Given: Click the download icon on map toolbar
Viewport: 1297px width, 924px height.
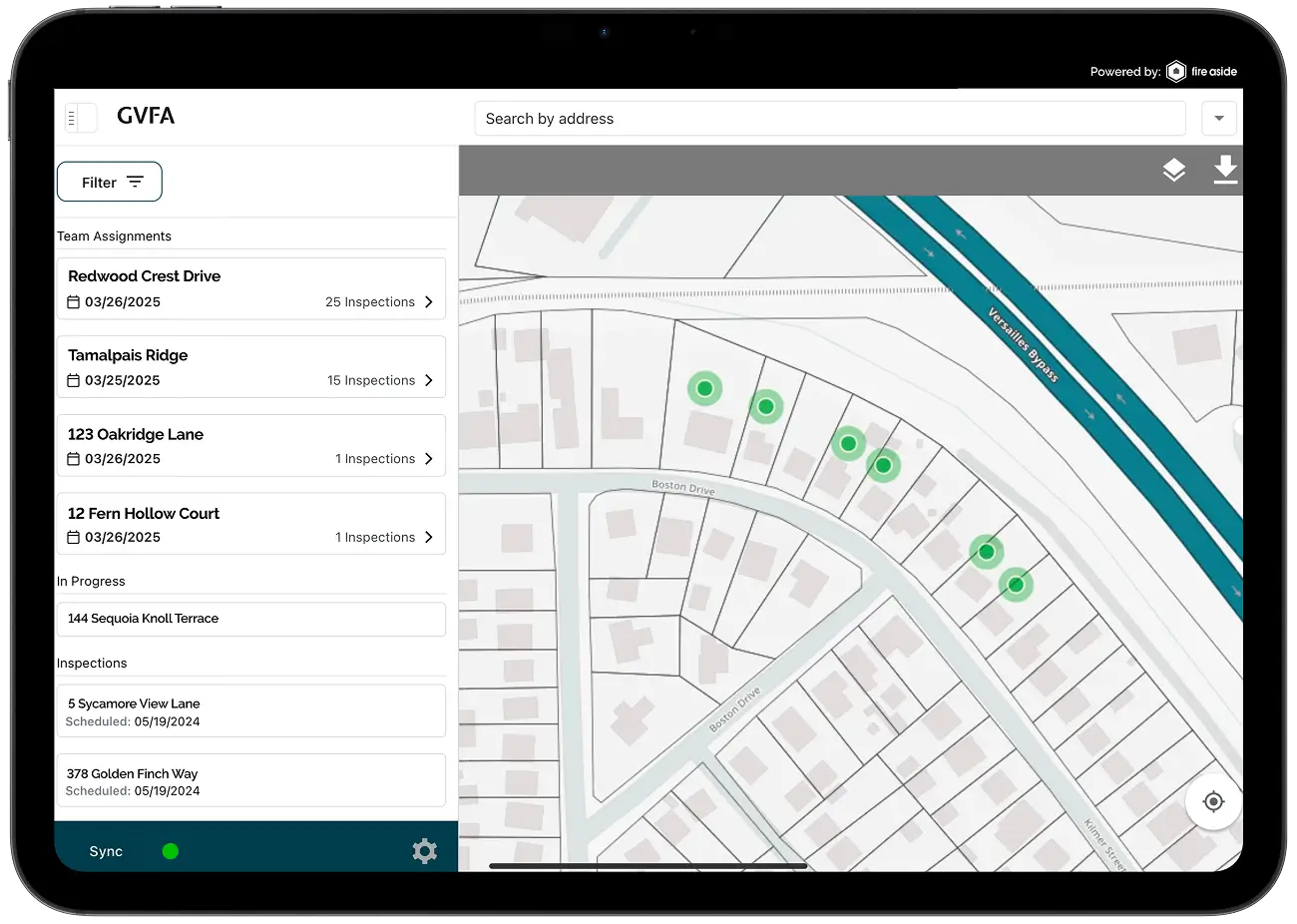Looking at the screenshot, I should pyautogui.click(x=1225, y=170).
